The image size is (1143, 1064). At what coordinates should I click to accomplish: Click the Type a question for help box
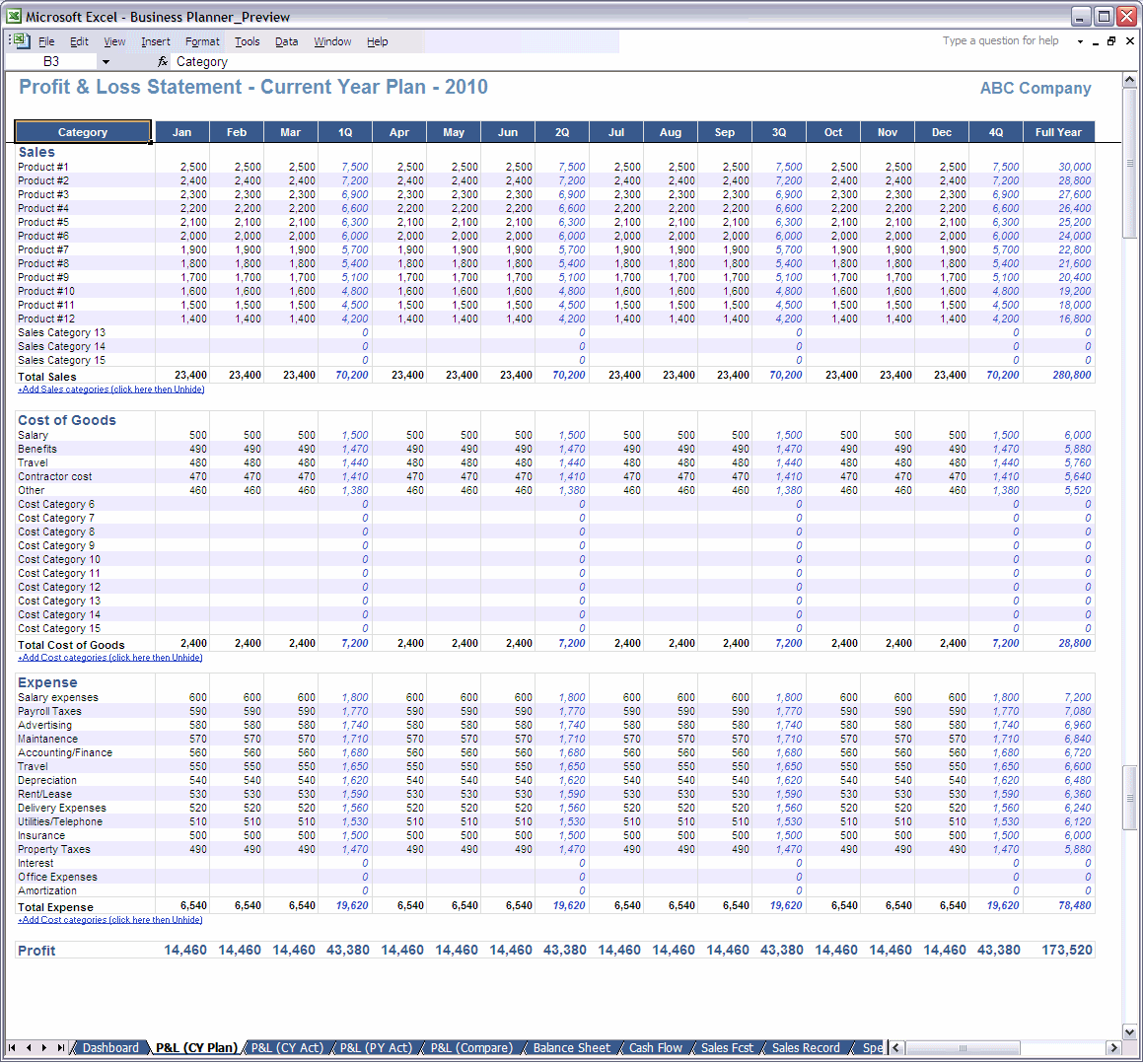[x=1000, y=41]
